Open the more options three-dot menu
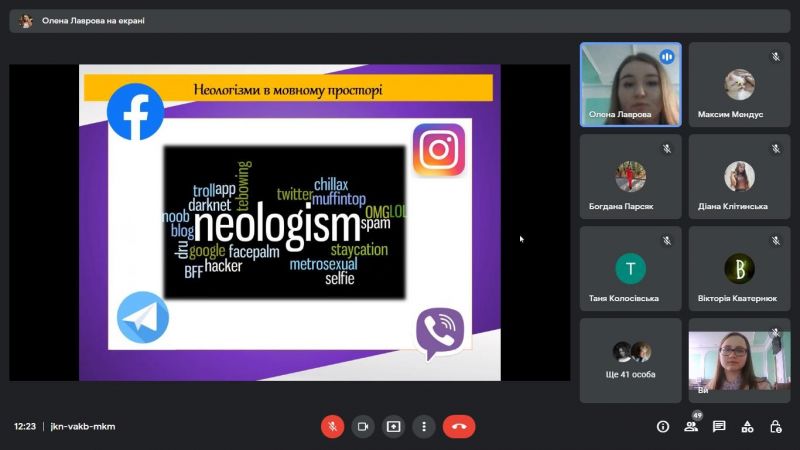Image resolution: width=800 pixels, height=450 pixels. pyautogui.click(x=423, y=427)
